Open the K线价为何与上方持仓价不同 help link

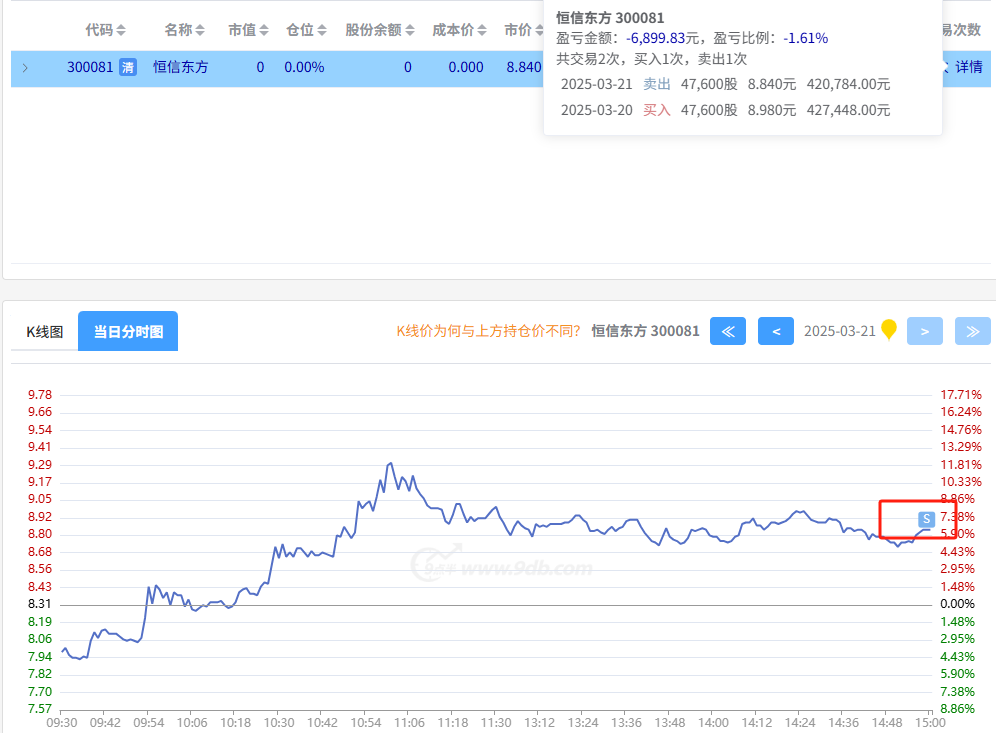pos(488,331)
